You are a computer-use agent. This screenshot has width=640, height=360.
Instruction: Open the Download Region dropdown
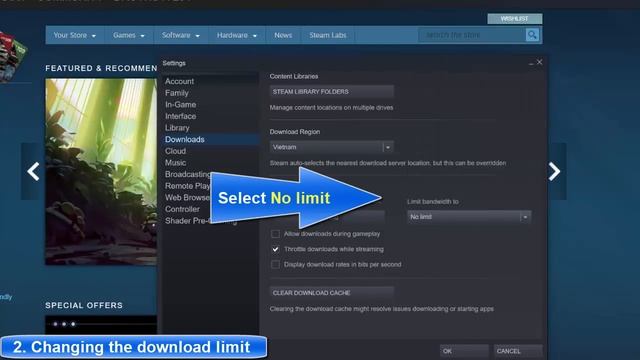point(331,147)
